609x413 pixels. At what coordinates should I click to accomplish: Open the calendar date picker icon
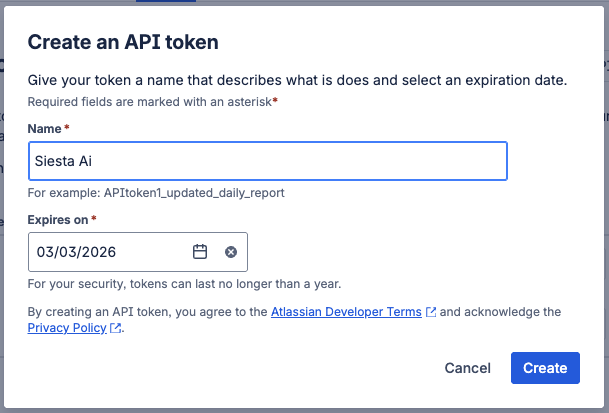click(x=200, y=252)
